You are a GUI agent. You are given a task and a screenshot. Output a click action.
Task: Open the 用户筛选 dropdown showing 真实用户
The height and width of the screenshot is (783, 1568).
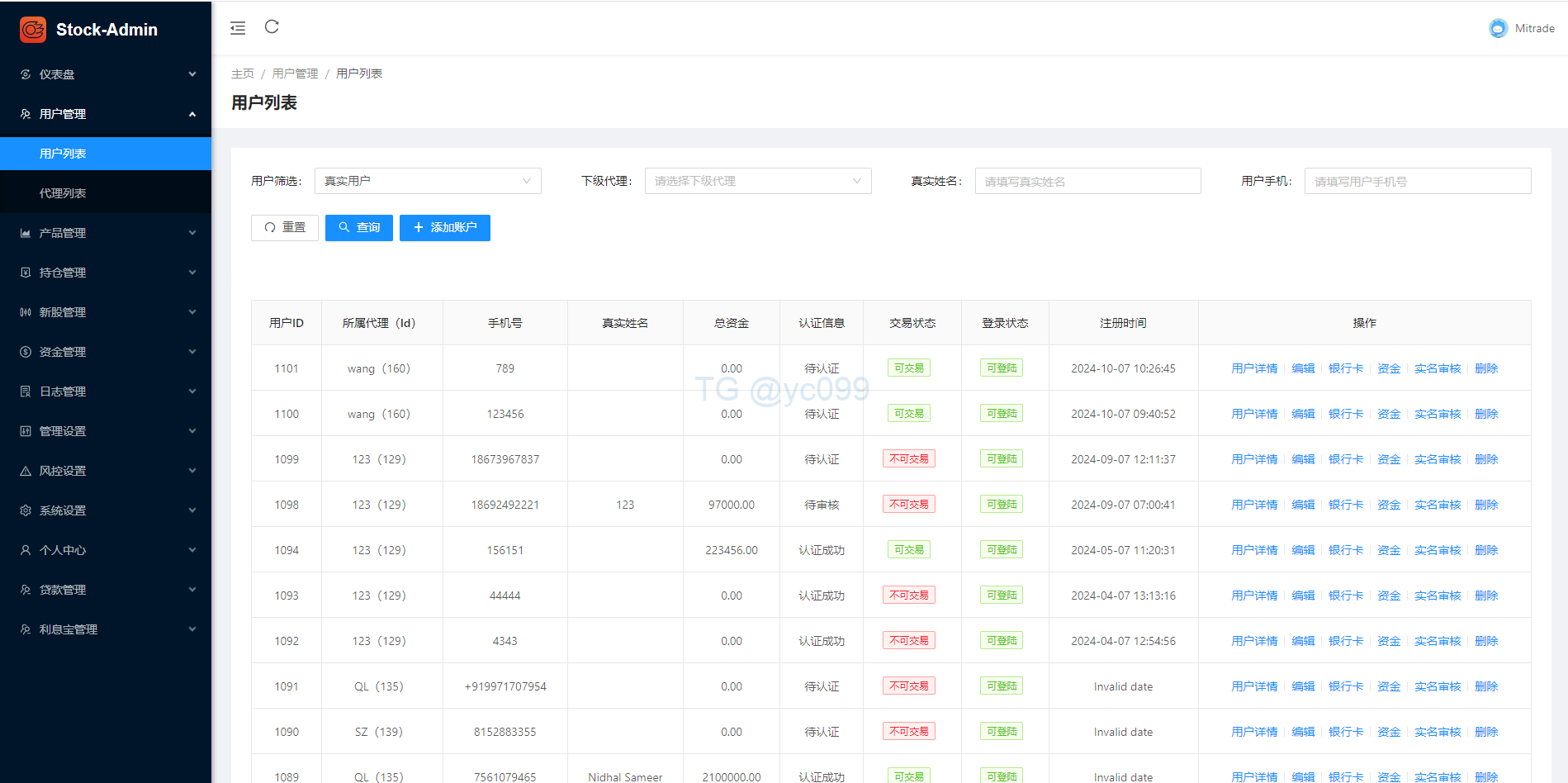pos(428,181)
